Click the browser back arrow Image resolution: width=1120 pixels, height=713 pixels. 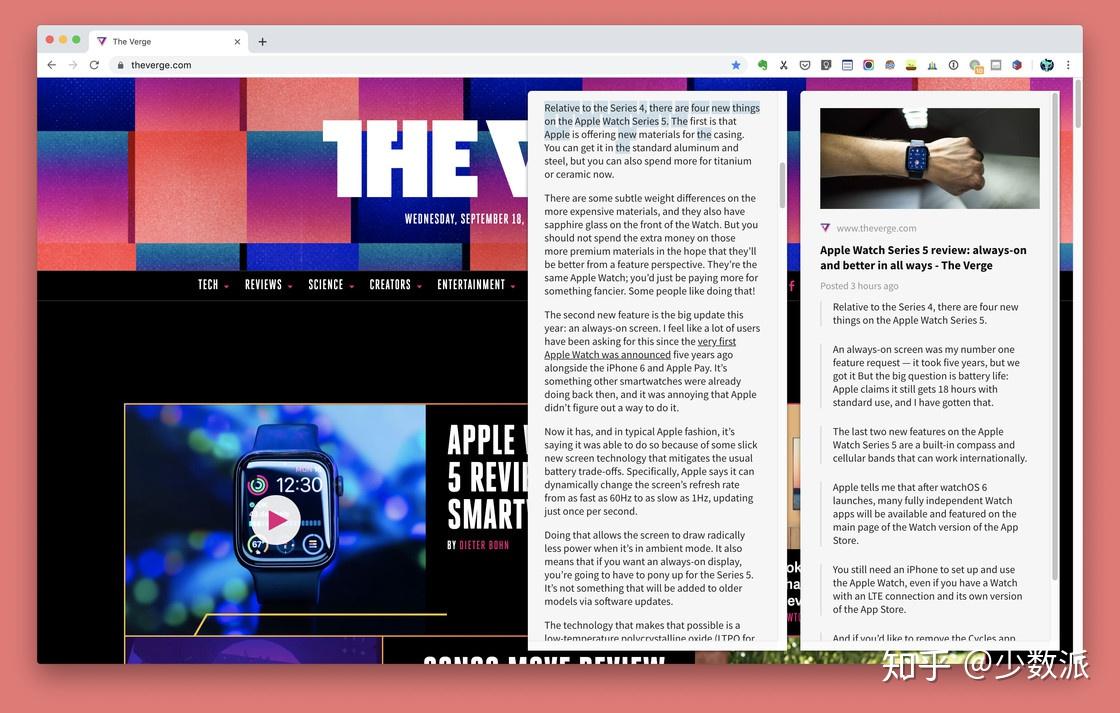[51, 65]
